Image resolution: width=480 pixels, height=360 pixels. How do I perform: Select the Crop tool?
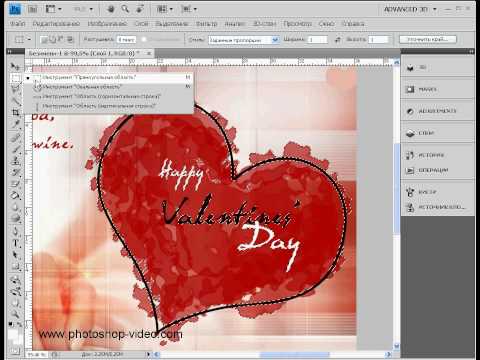pyautogui.click(x=15, y=112)
